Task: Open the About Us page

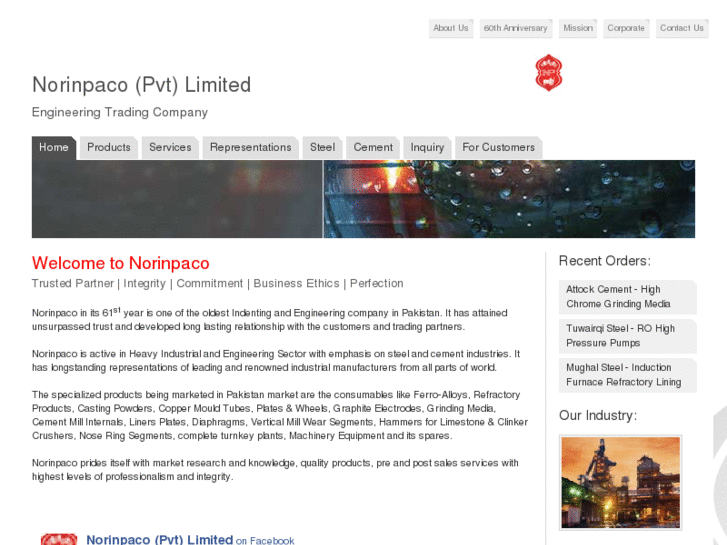Action: pos(451,28)
